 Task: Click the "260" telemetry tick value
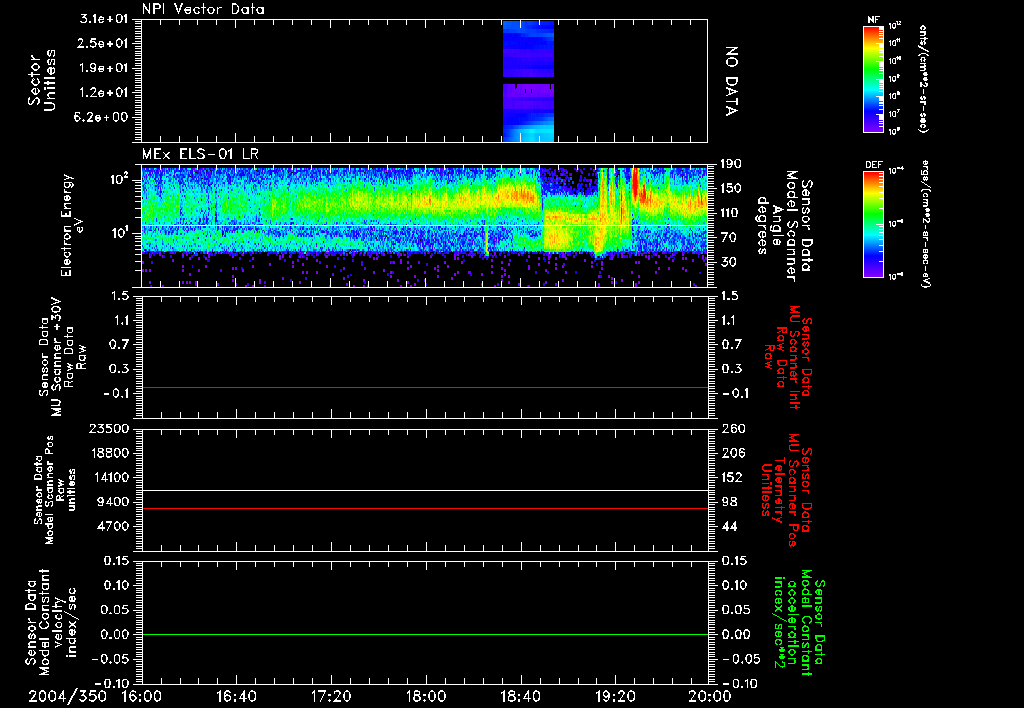[731, 428]
